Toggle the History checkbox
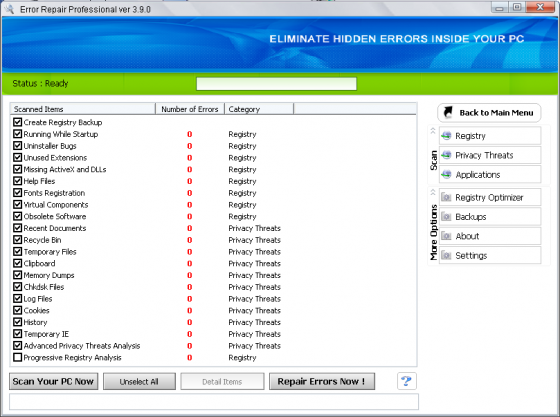This screenshot has height=417, width=560. tap(17, 322)
